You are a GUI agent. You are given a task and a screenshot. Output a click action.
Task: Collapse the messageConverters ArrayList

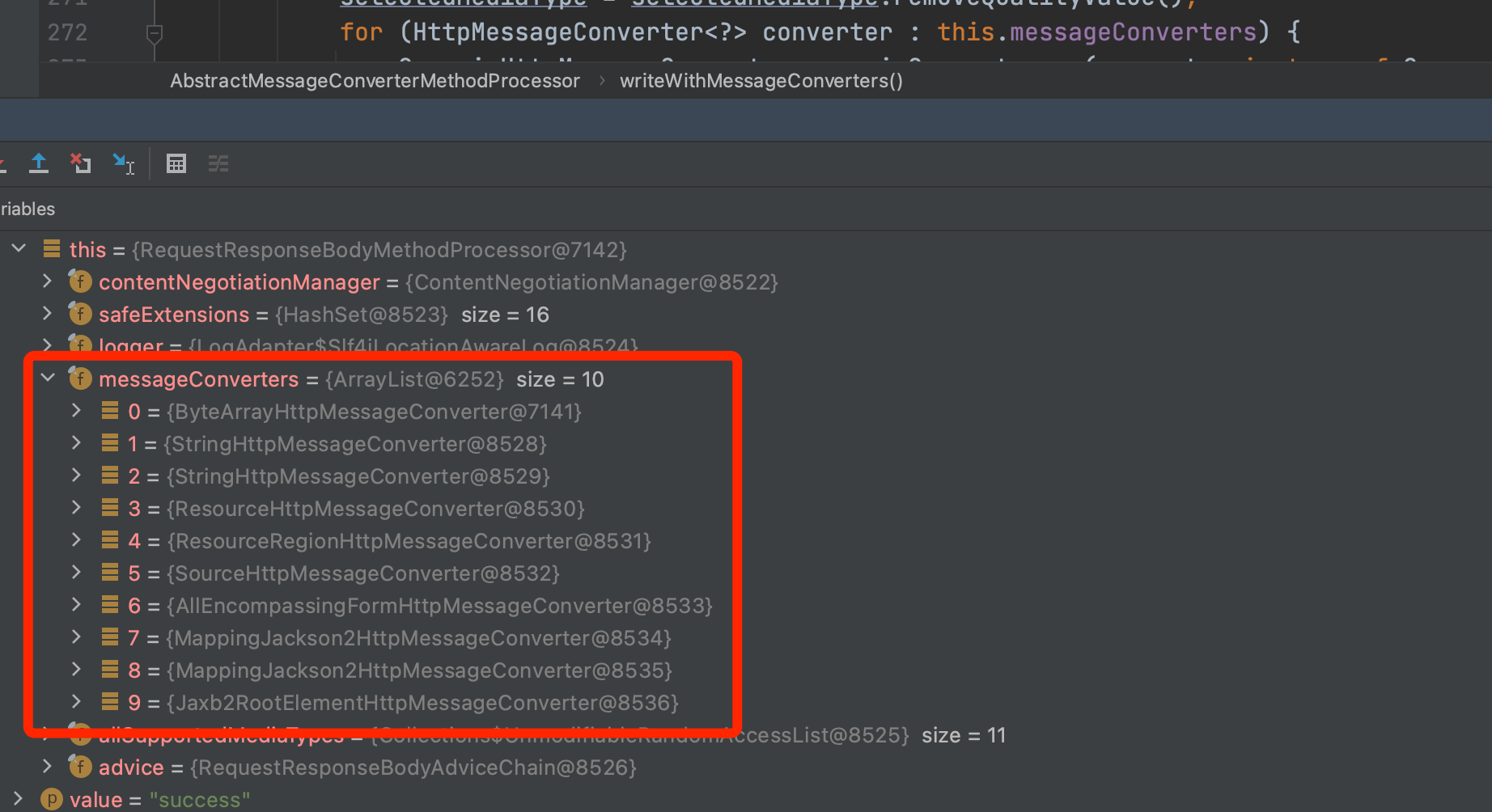click(x=48, y=378)
